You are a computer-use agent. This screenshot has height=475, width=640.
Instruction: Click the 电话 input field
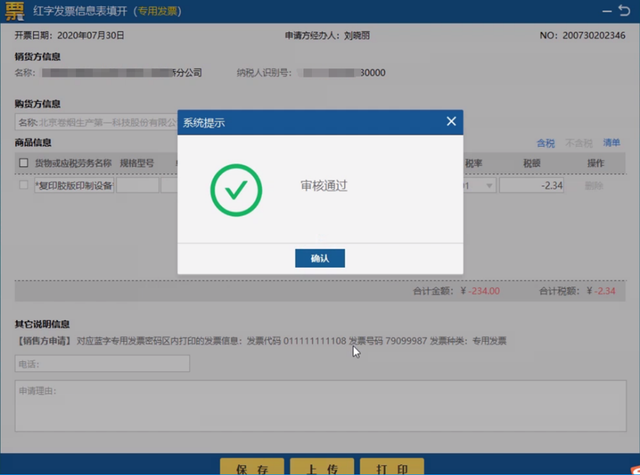(102, 364)
